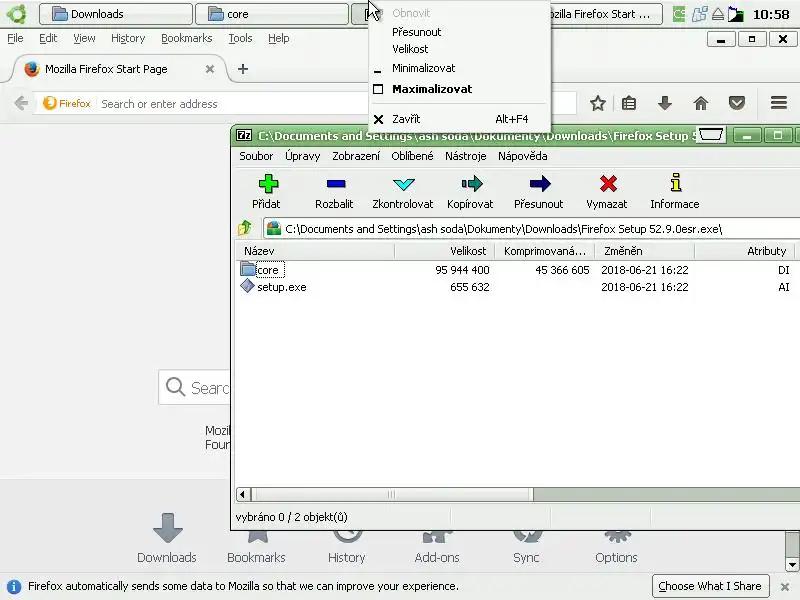The width and height of the screenshot is (800, 600).
Task: Open the Oblíbené menu
Action: tap(412, 156)
